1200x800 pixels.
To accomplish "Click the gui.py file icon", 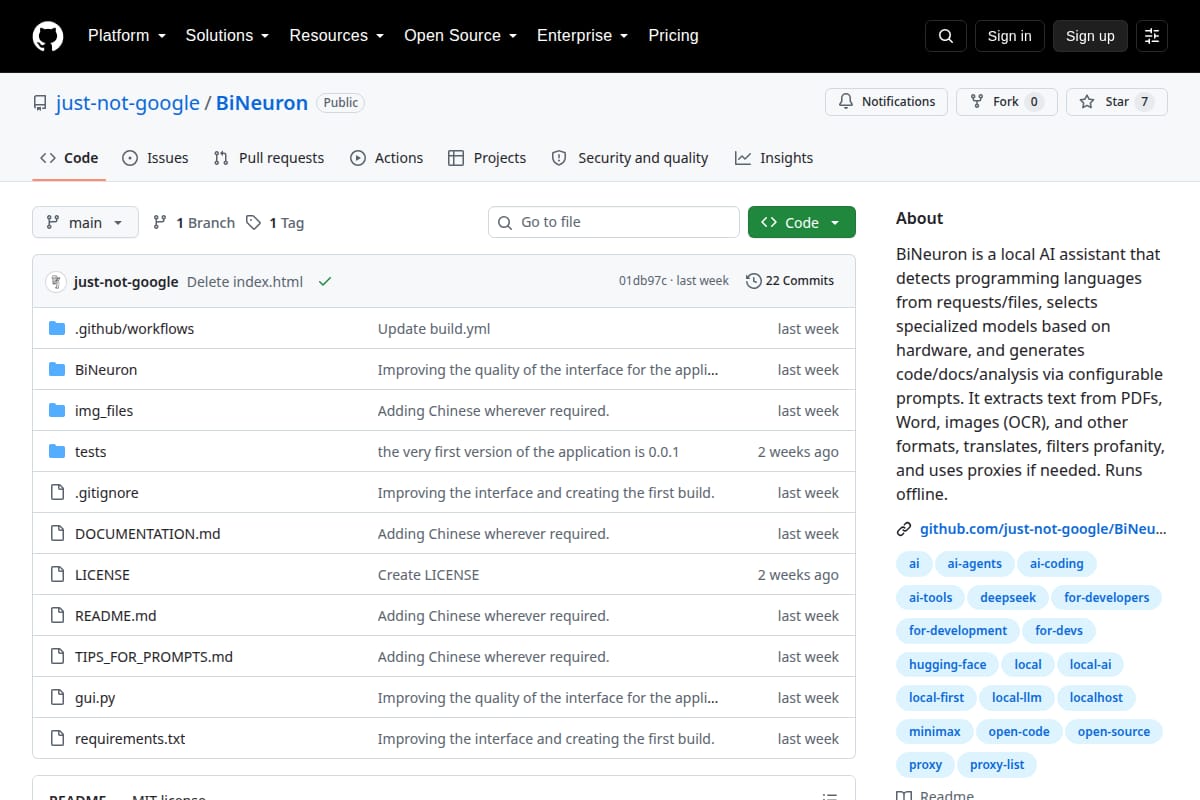I will [57, 698].
